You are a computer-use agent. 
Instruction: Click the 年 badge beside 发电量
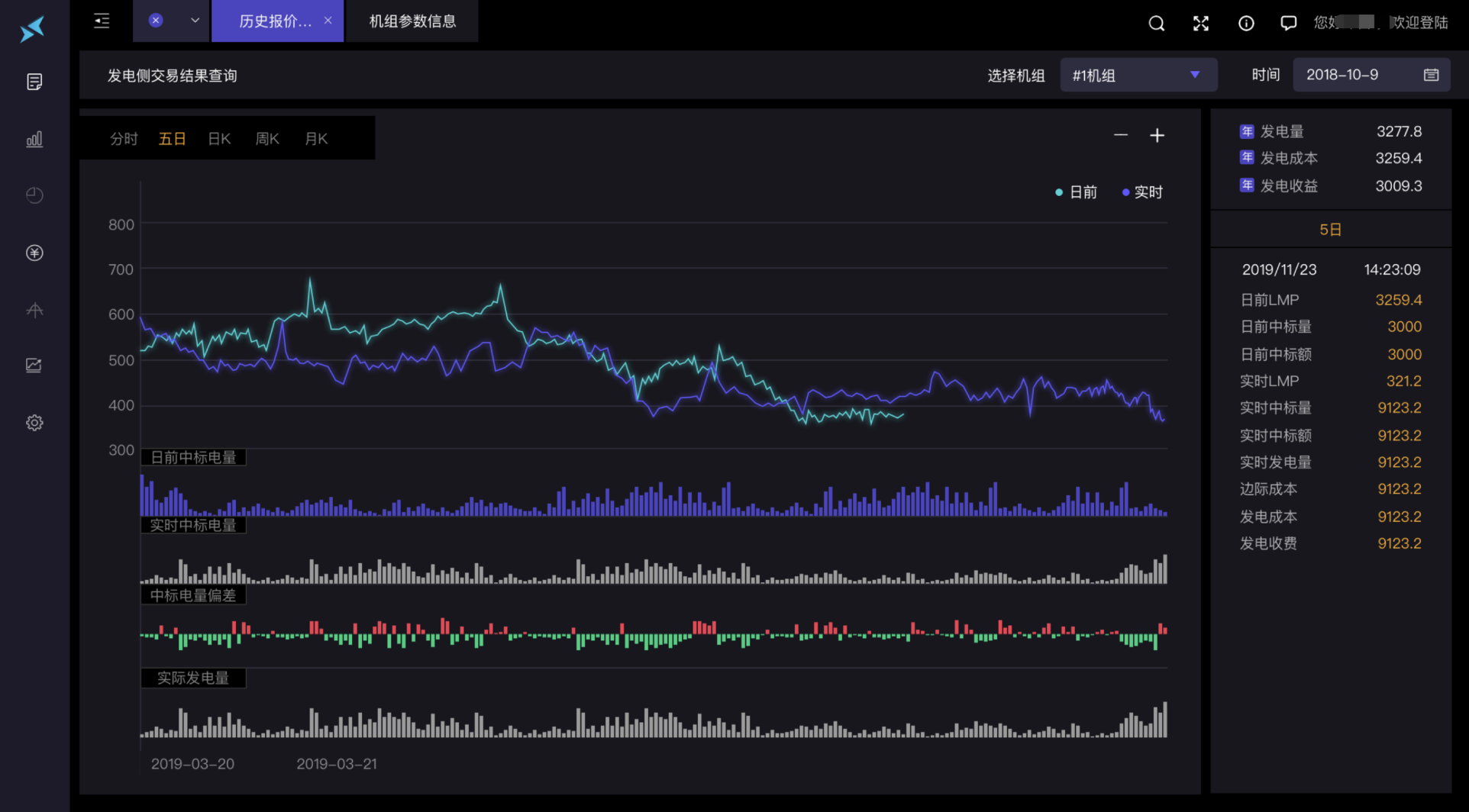1247,131
